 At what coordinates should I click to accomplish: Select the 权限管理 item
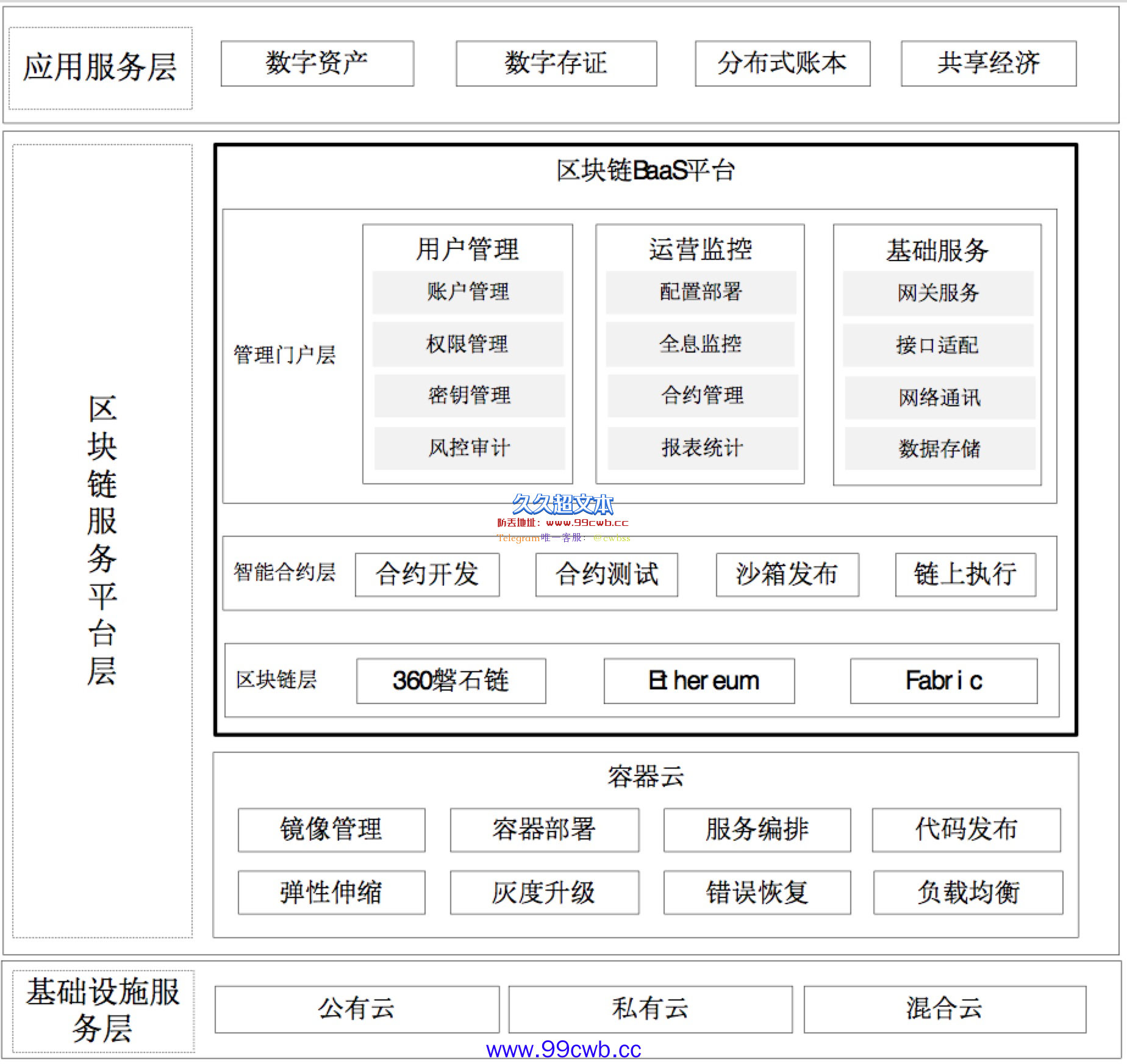coord(468,344)
